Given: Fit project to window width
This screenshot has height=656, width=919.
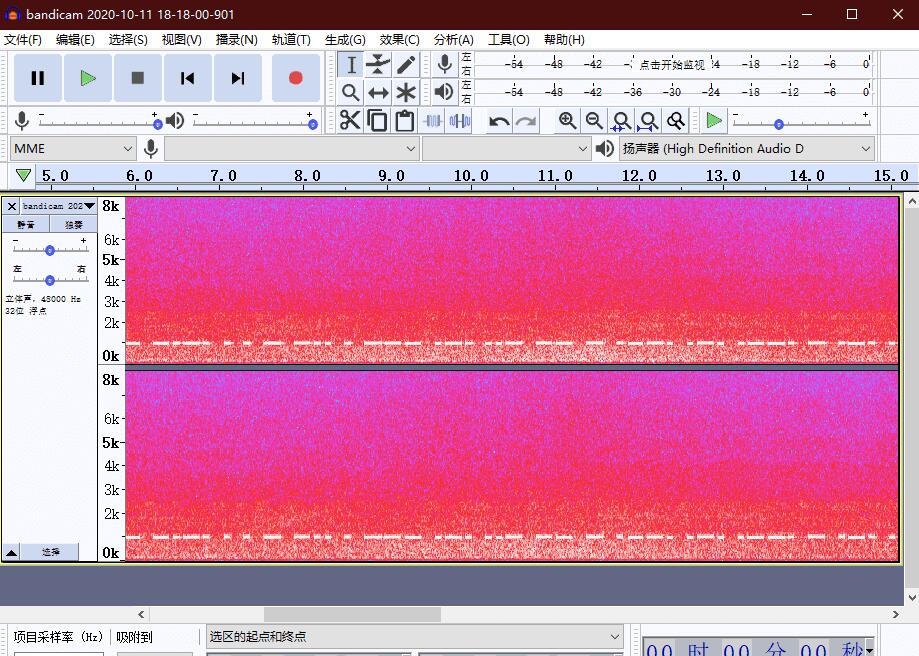Looking at the screenshot, I should pyautogui.click(x=648, y=121).
